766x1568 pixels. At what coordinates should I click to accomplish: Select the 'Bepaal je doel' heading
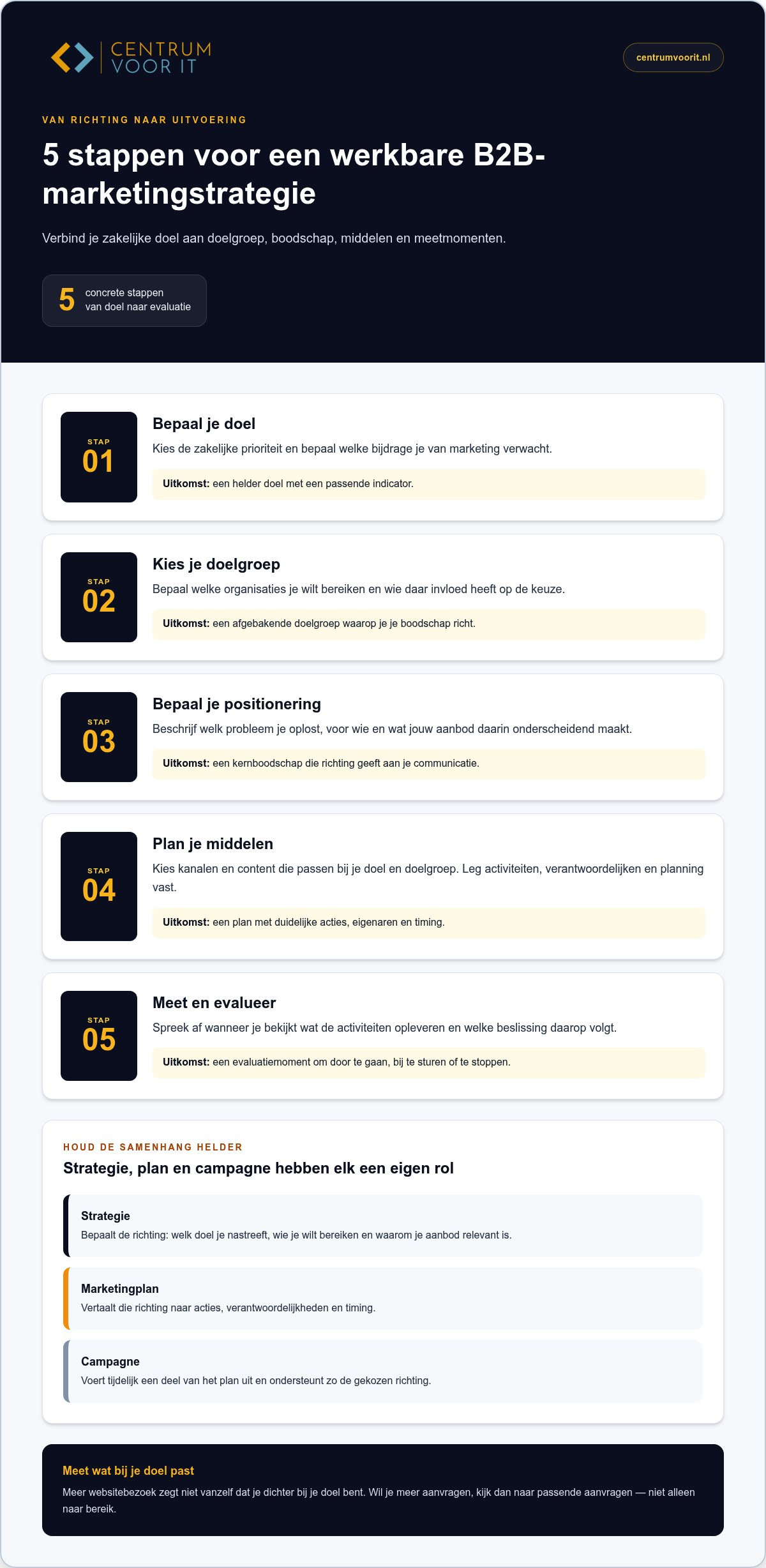(x=204, y=424)
